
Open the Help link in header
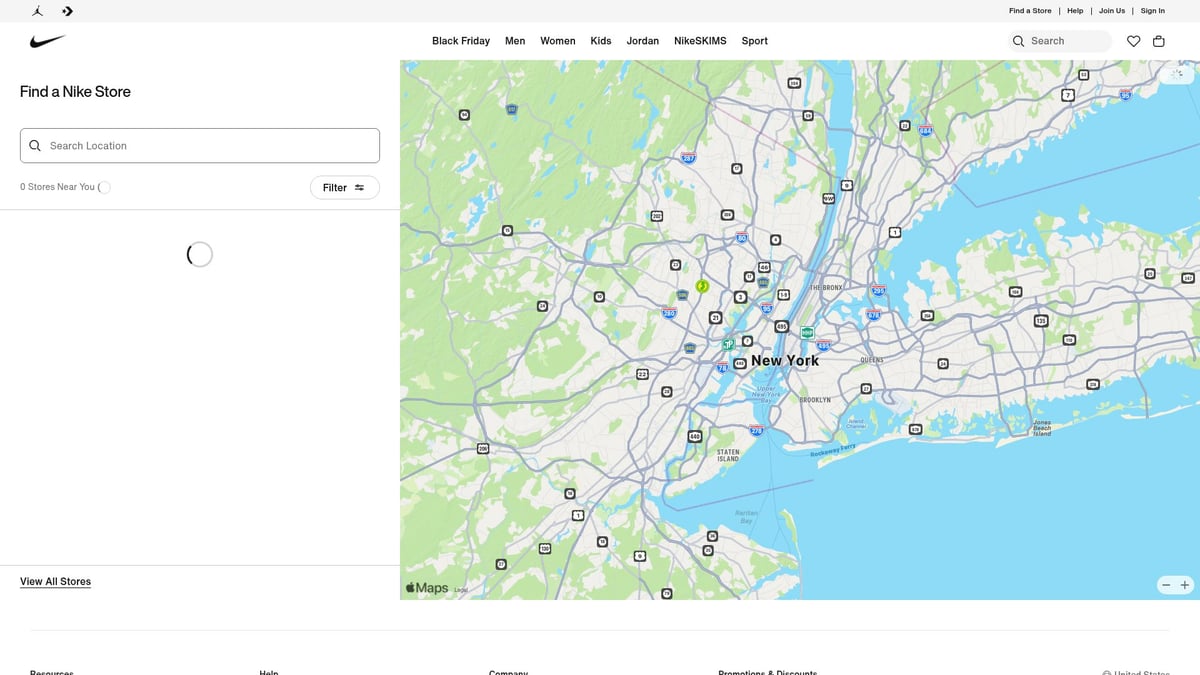click(x=1075, y=11)
